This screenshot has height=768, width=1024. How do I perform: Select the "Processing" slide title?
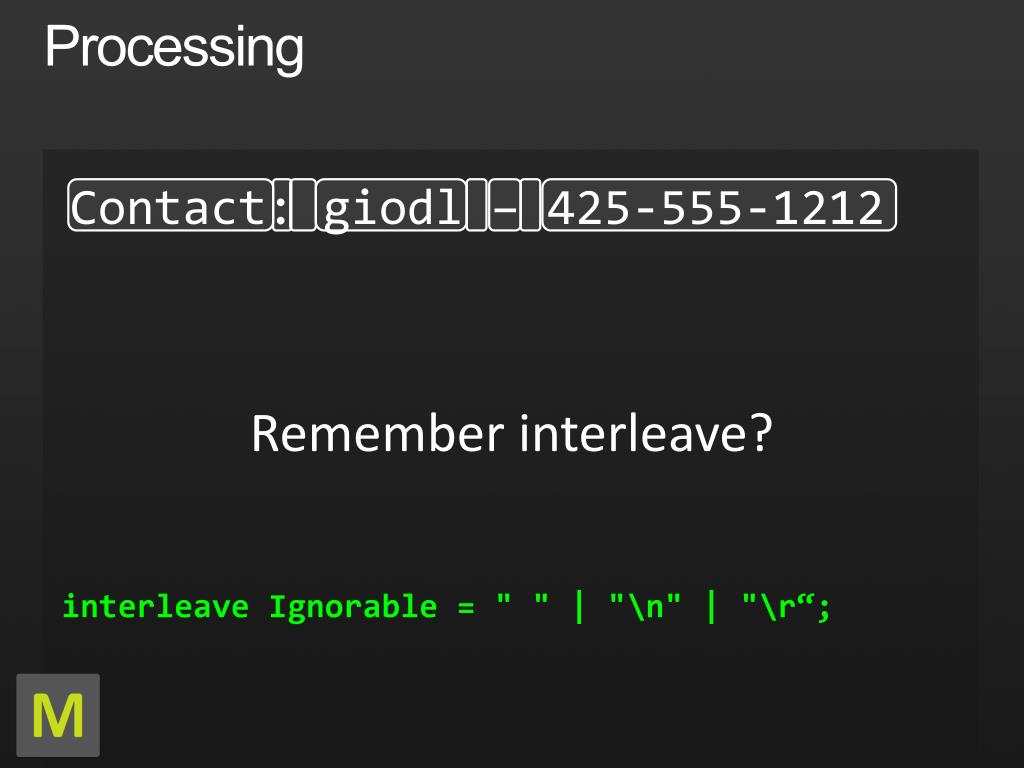pos(174,48)
